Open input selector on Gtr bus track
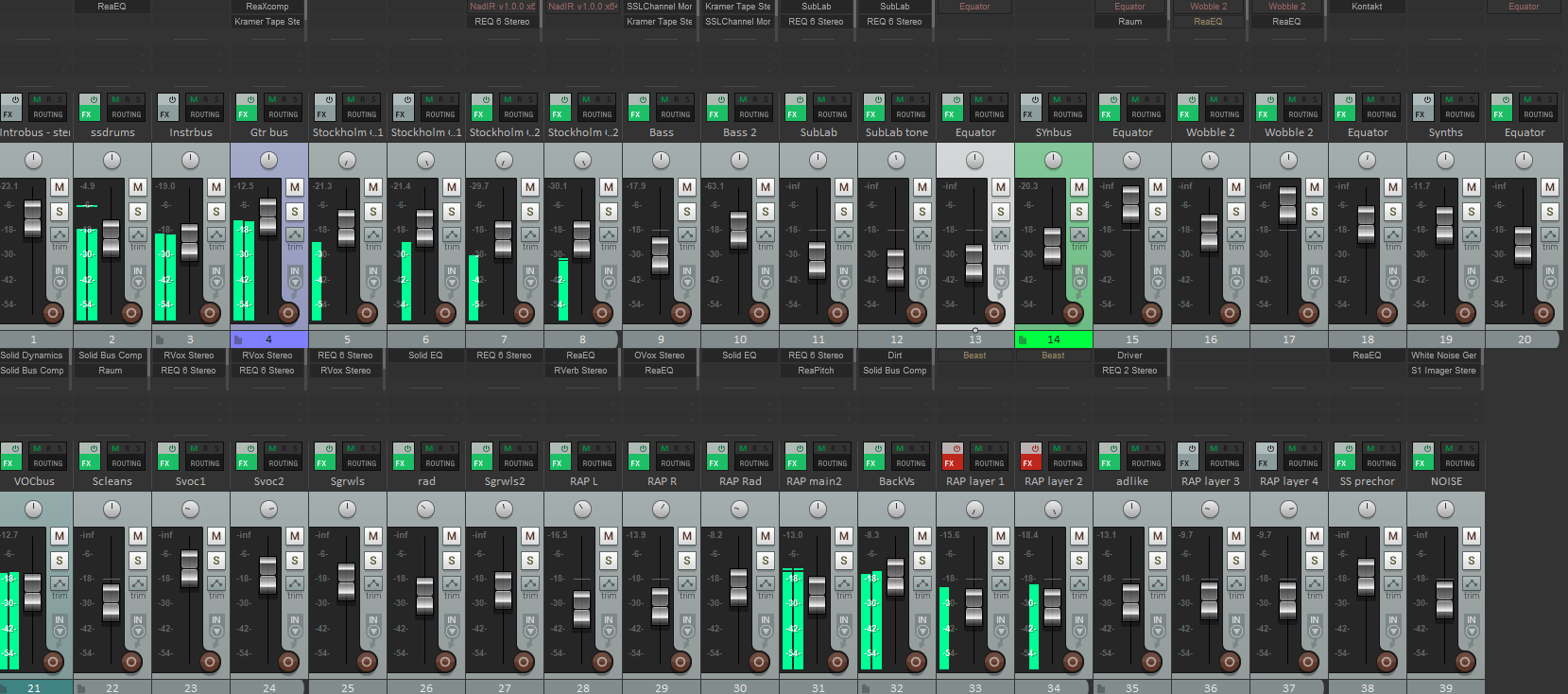Image resolution: width=1568 pixels, height=694 pixels. pos(295,276)
